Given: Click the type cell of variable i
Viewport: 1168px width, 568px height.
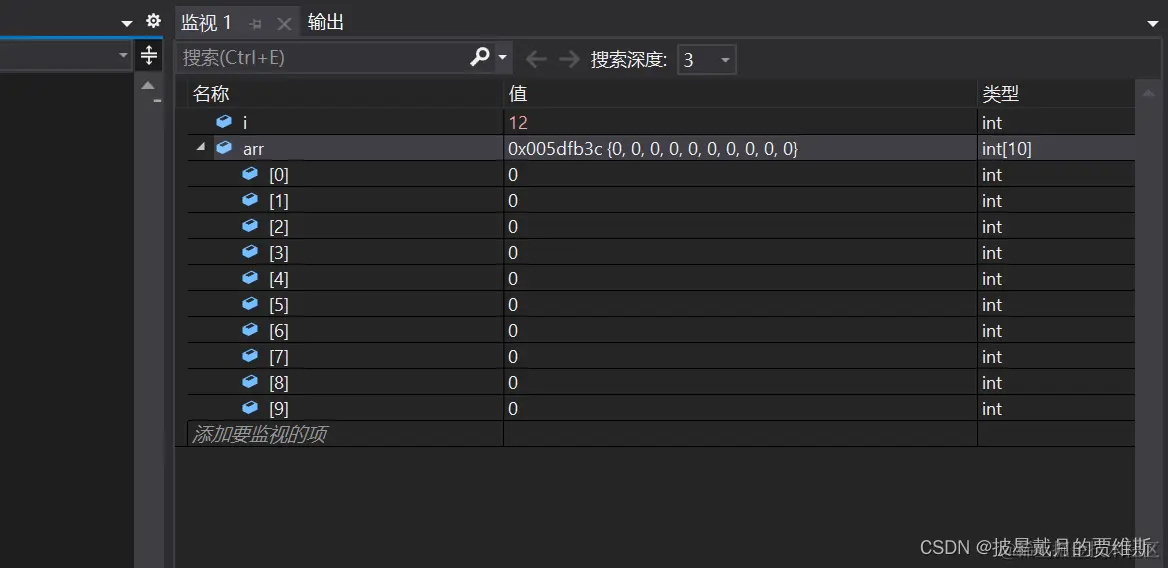Looking at the screenshot, I should tap(1056, 122).
